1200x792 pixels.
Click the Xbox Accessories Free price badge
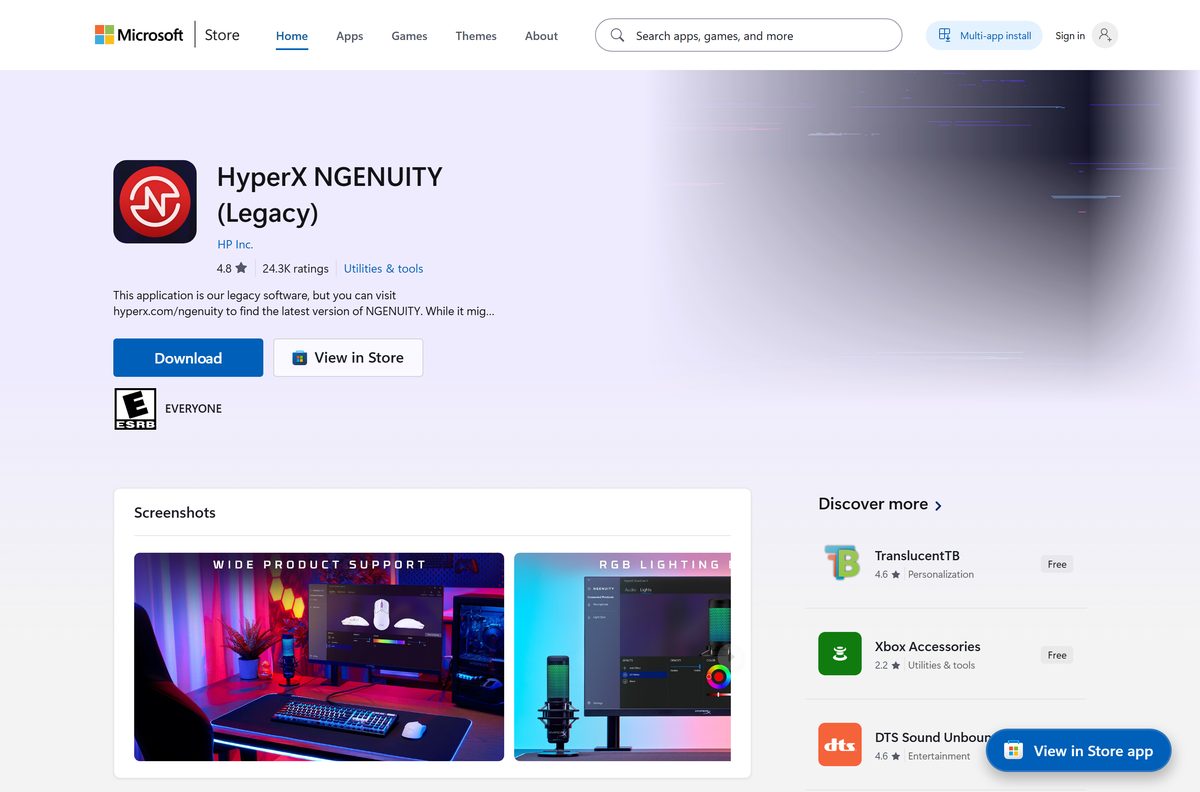tap(1057, 655)
